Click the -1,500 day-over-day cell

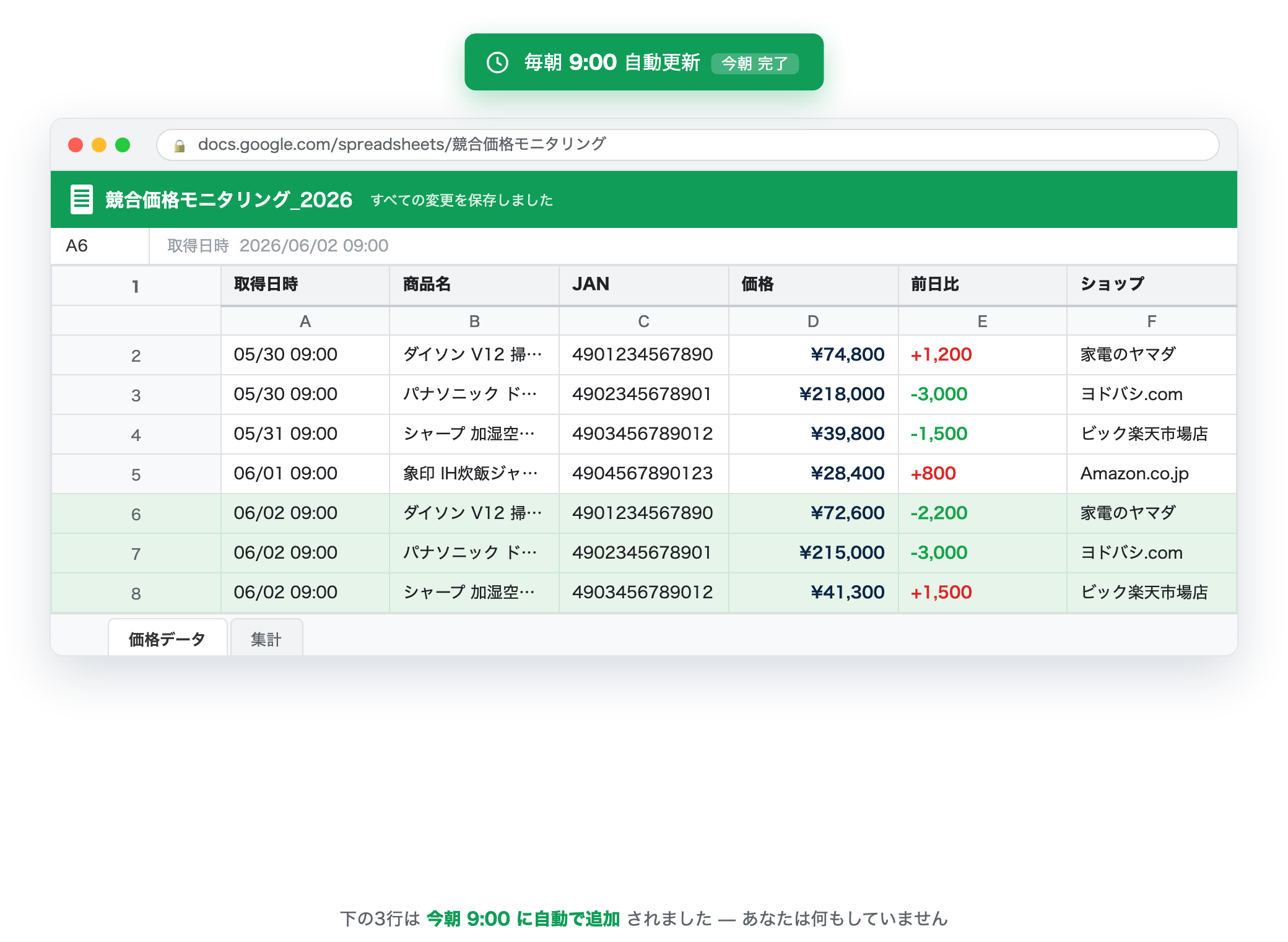982,434
